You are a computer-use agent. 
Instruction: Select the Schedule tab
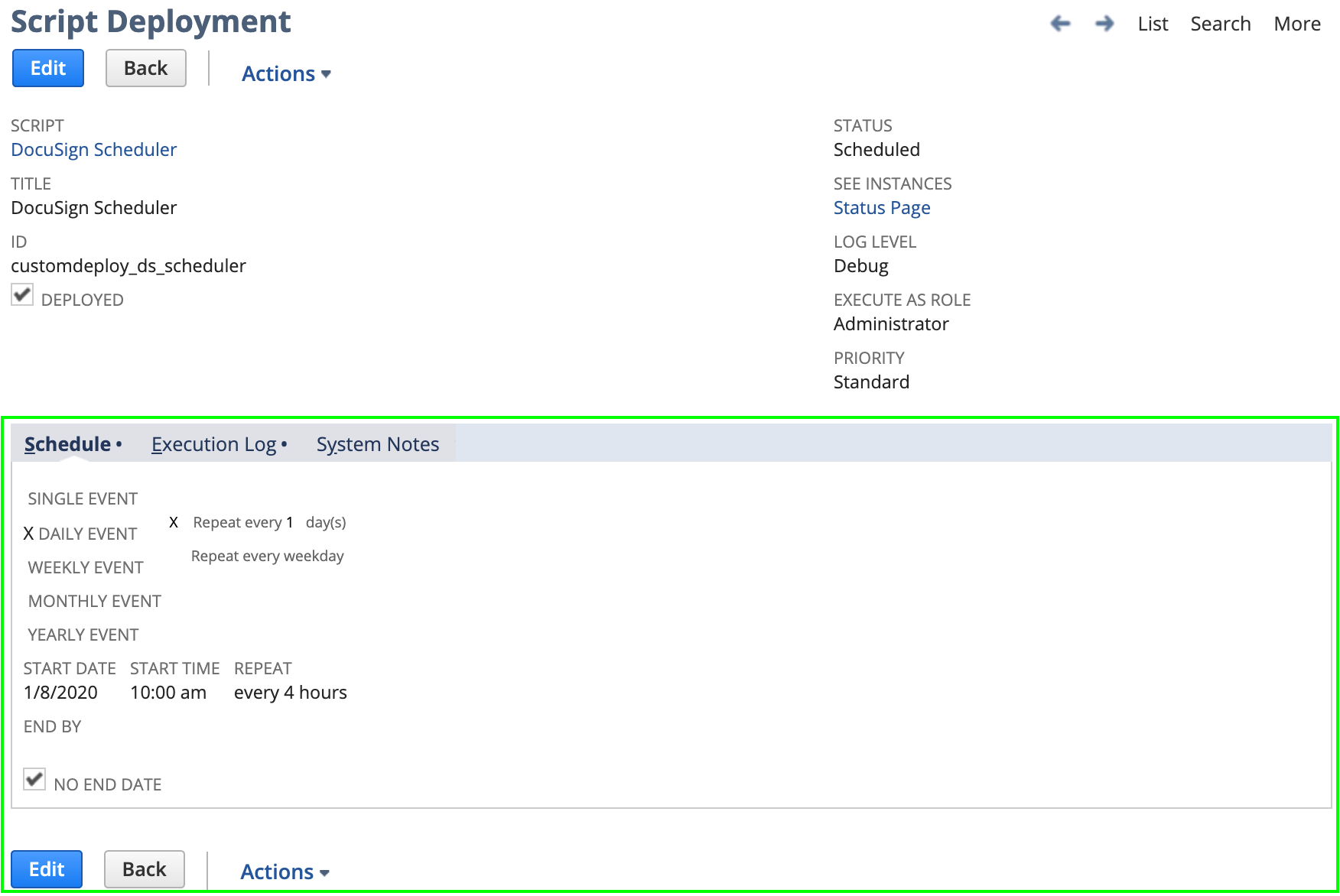coord(68,444)
